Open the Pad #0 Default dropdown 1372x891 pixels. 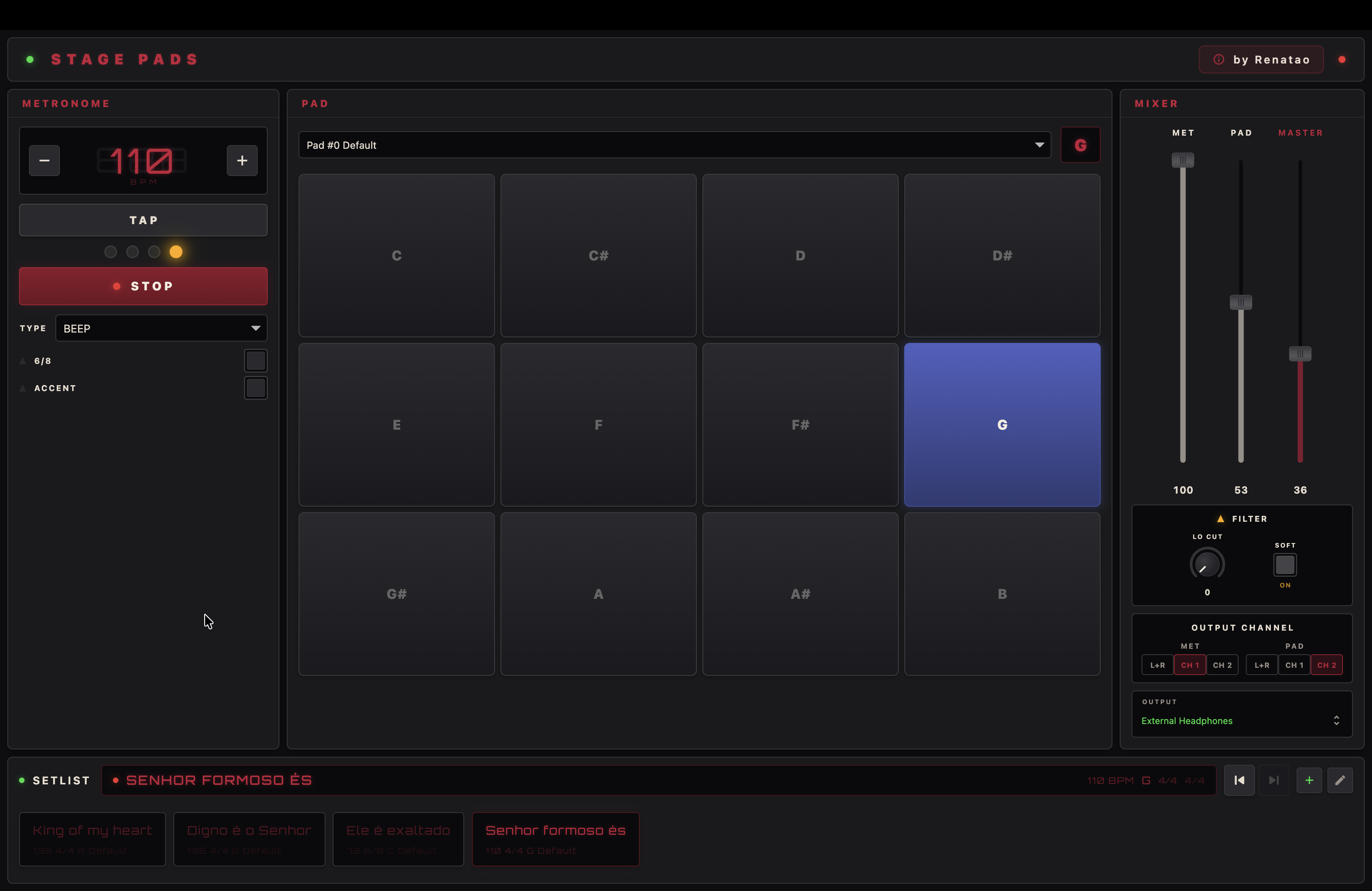tap(675, 145)
